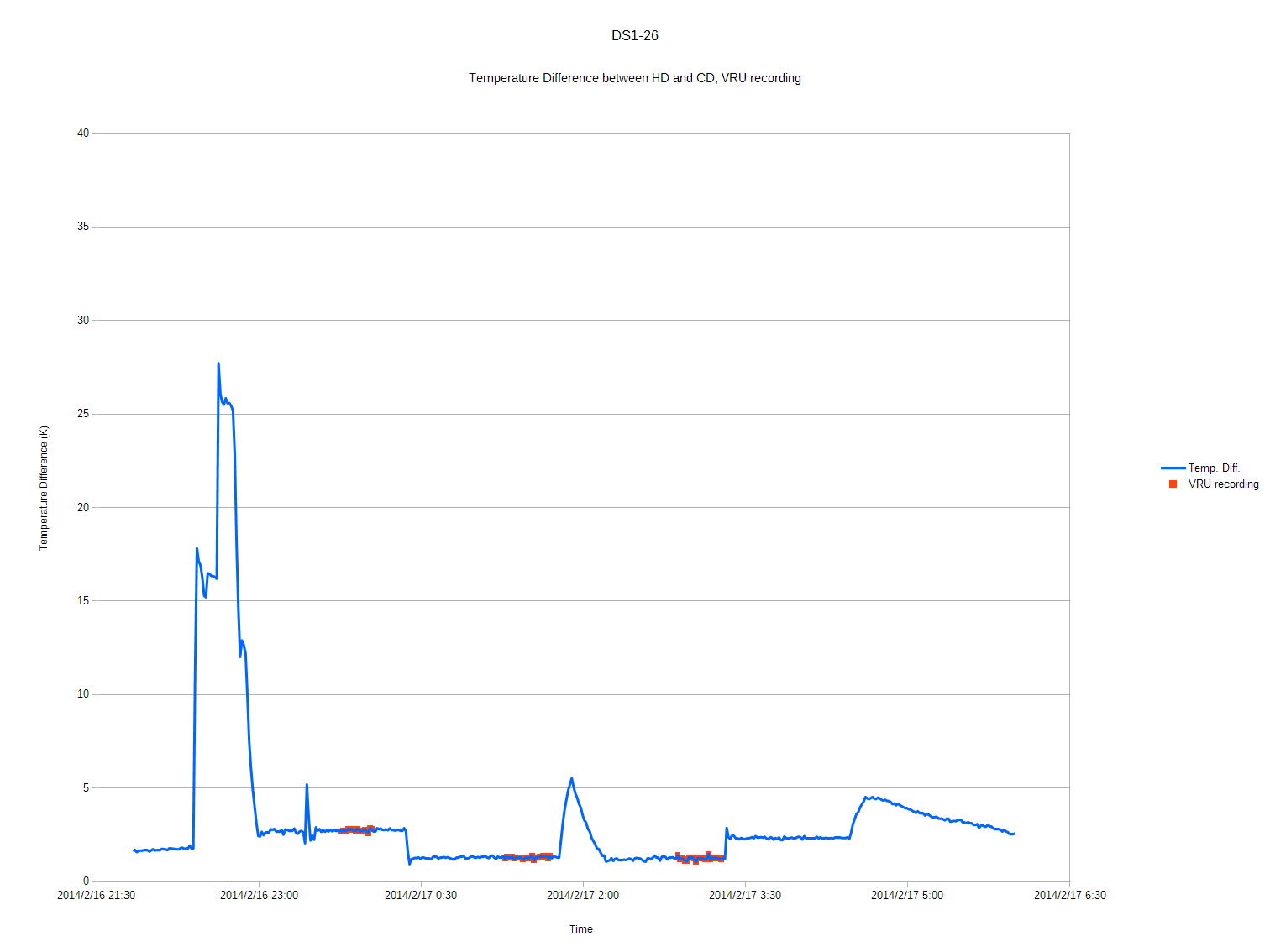The image size is (1270, 952).
Task: Select the VRU recording legend label
Action: point(1223,484)
